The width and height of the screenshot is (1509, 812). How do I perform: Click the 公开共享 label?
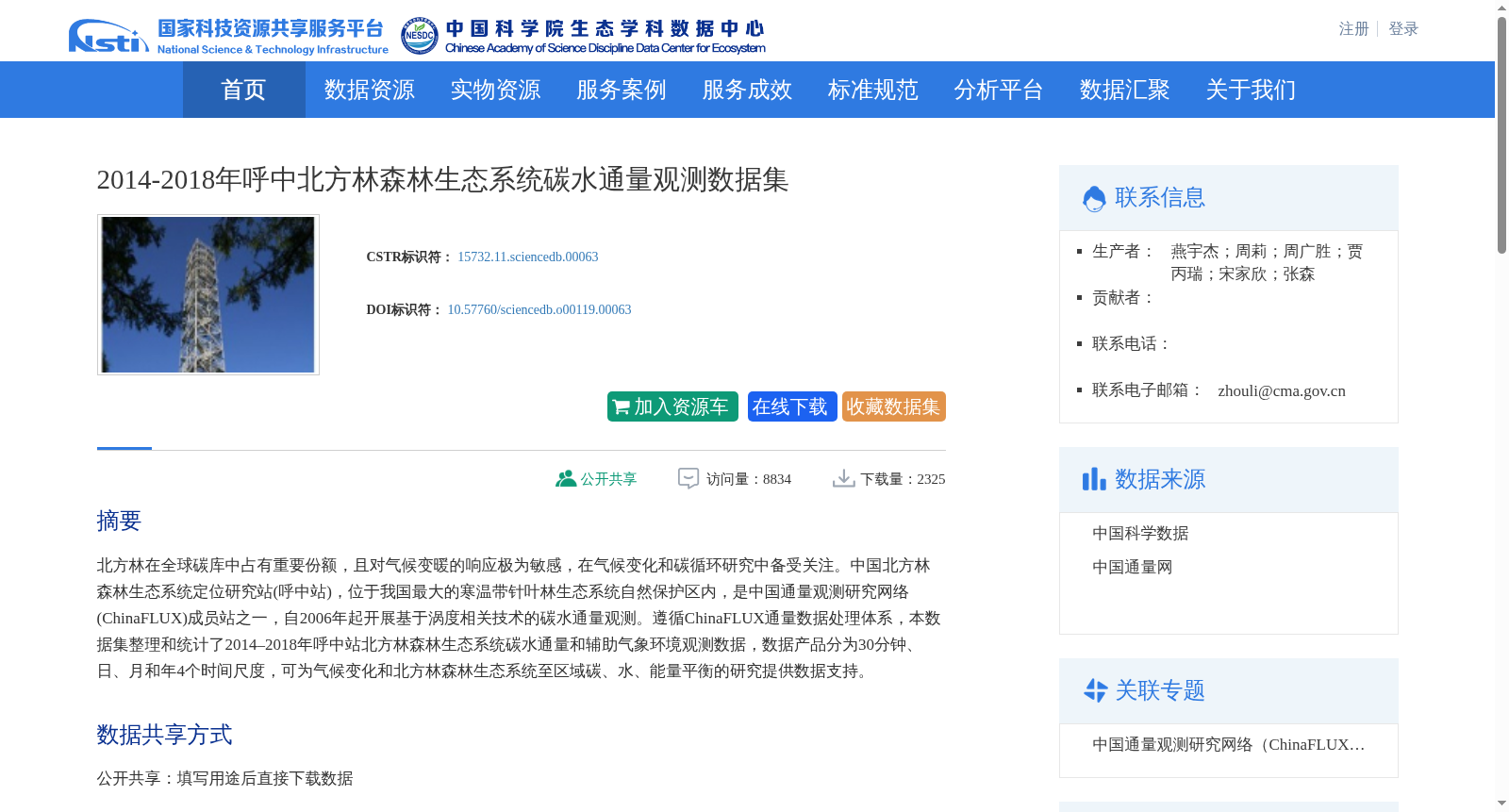608,479
